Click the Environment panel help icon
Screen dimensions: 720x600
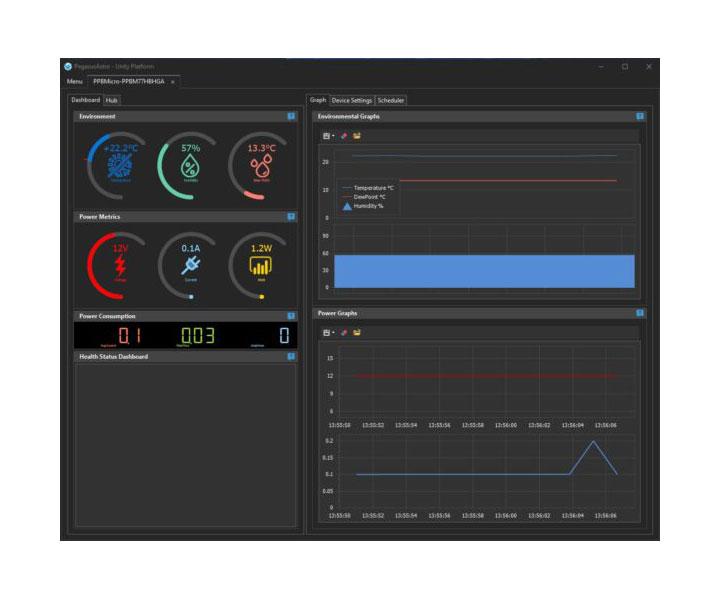tap(291, 116)
